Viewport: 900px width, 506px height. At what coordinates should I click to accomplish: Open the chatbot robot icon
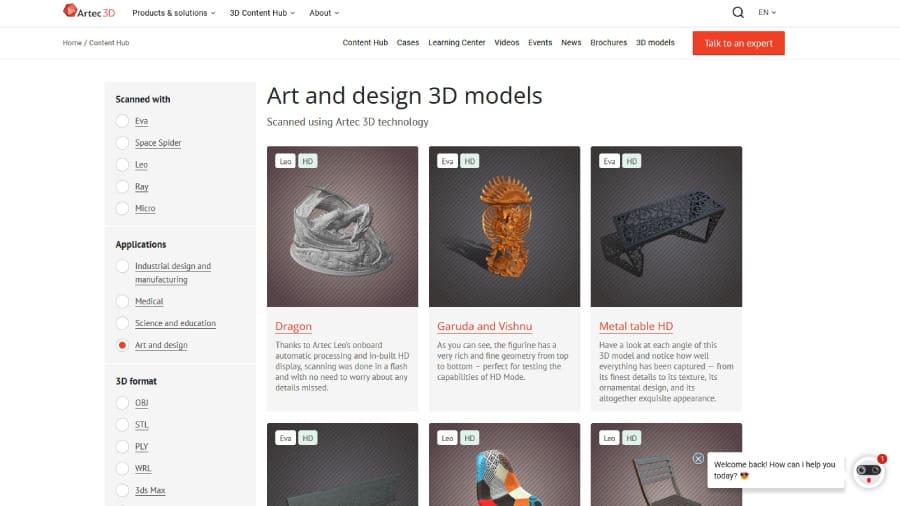click(868, 471)
